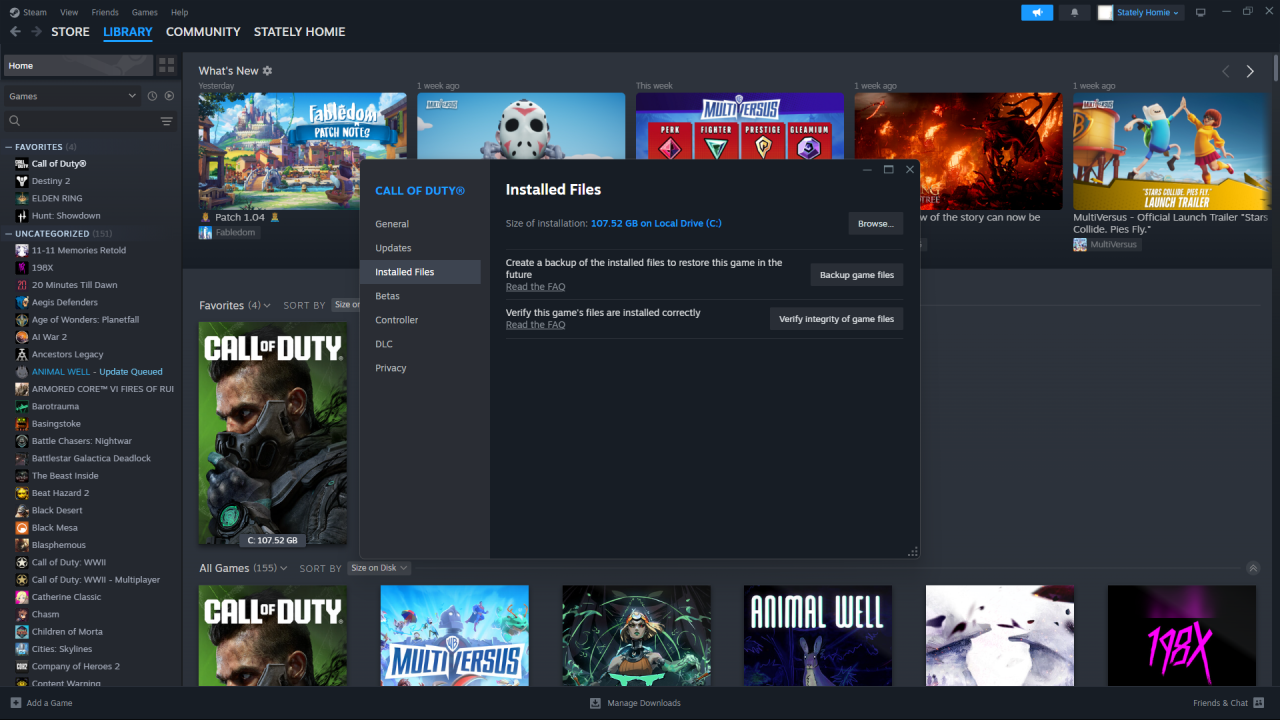Click the next arrow in What's New
Image resolution: width=1280 pixels, height=720 pixels.
click(x=1249, y=71)
